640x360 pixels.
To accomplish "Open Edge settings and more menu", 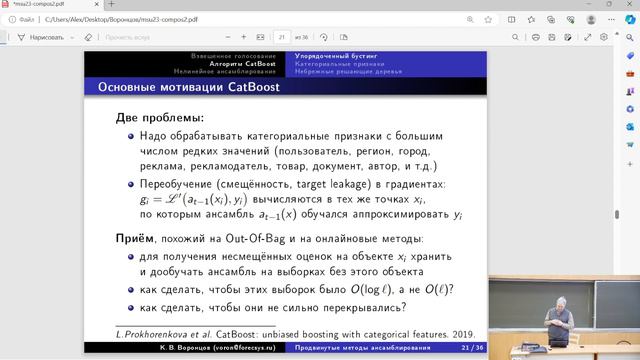I will [x=611, y=19].
